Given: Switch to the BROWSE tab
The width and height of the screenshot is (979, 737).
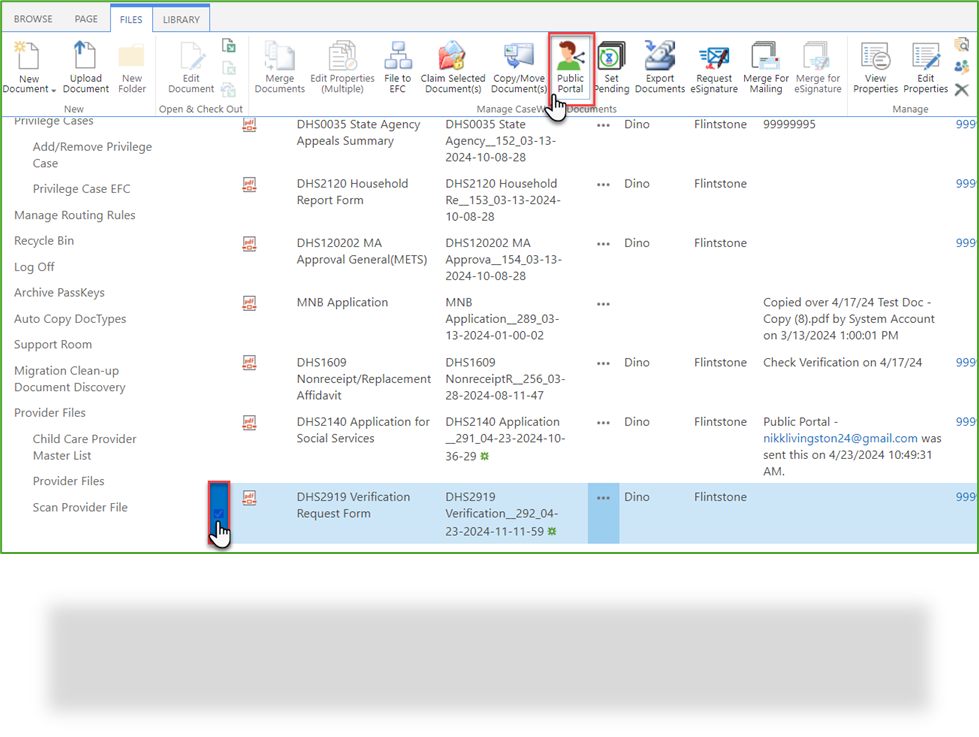Looking at the screenshot, I should [x=33, y=17].
